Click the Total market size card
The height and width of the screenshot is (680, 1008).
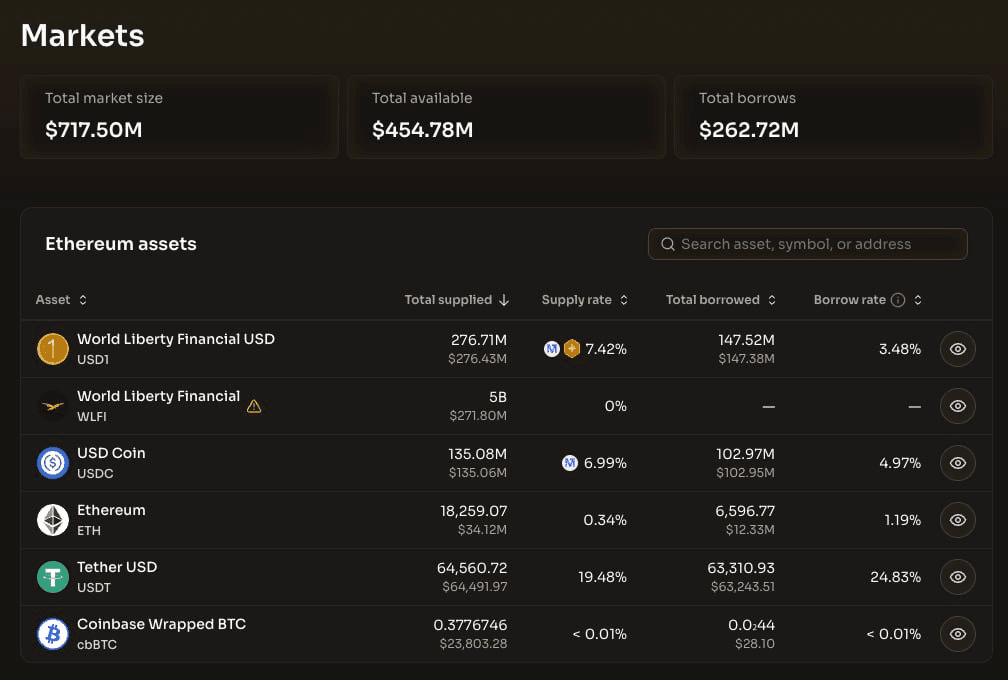coord(179,116)
